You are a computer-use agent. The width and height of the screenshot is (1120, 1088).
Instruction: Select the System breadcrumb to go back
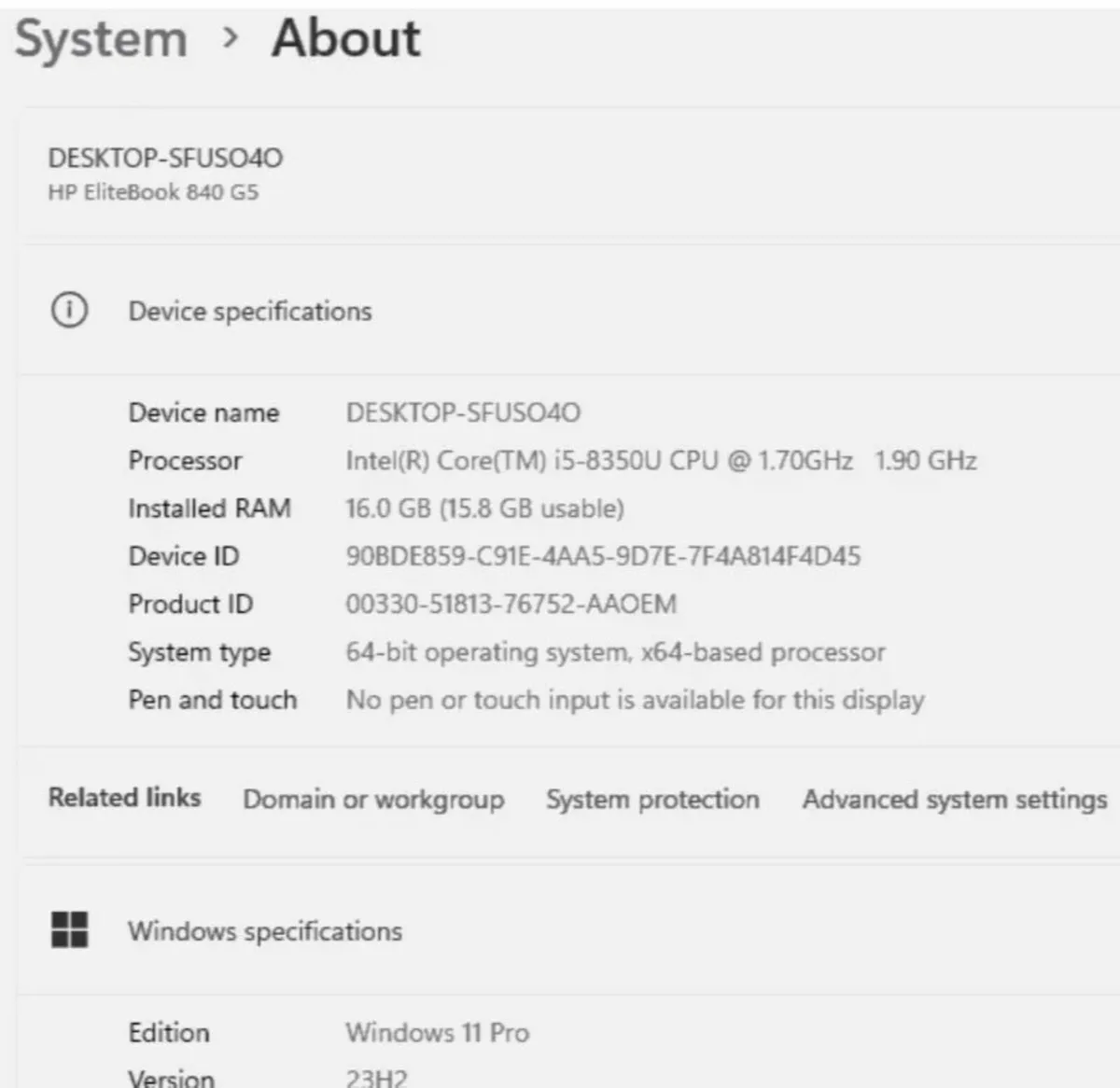click(99, 39)
